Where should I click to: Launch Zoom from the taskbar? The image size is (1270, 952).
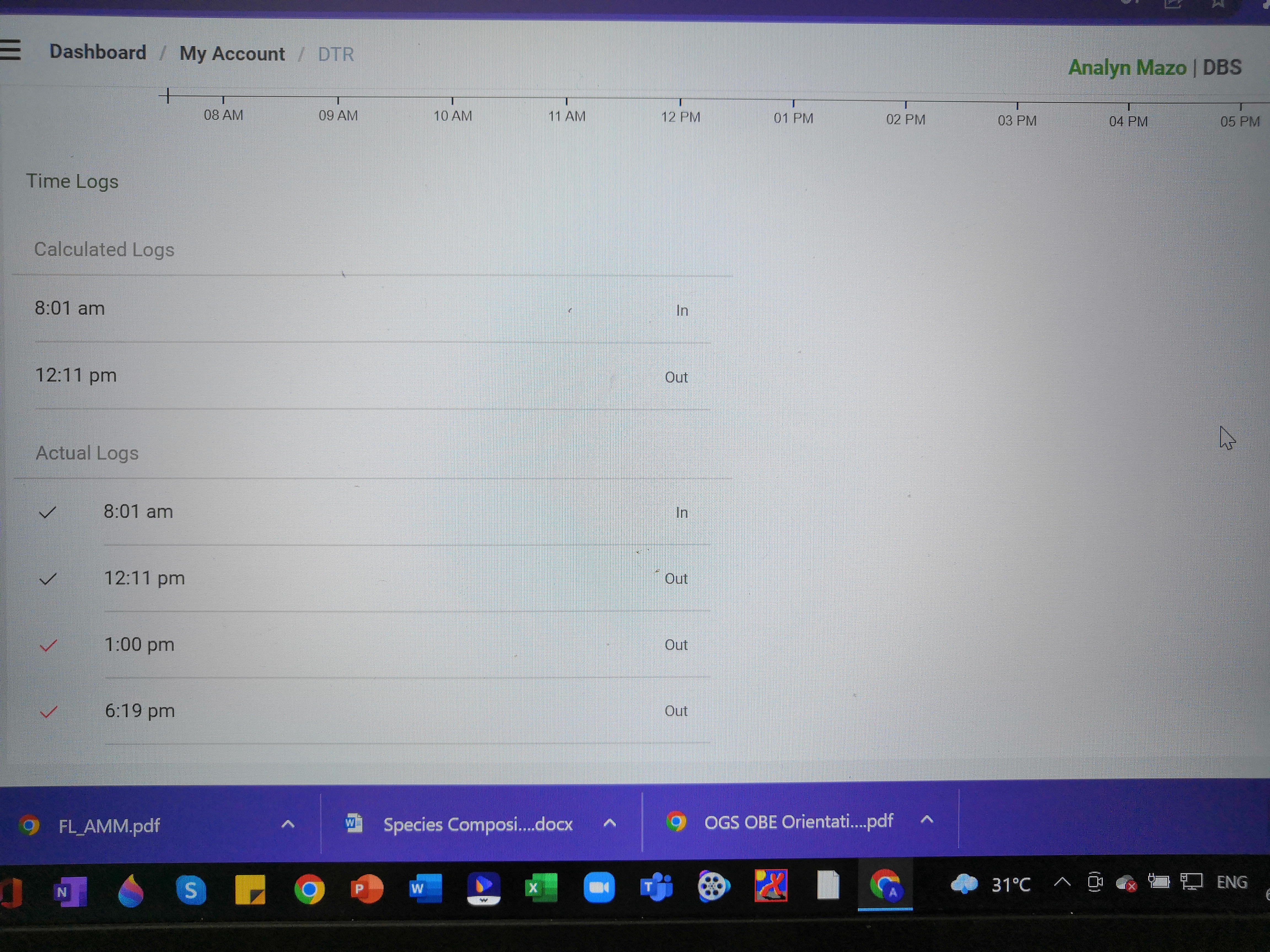pyautogui.click(x=599, y=888)
